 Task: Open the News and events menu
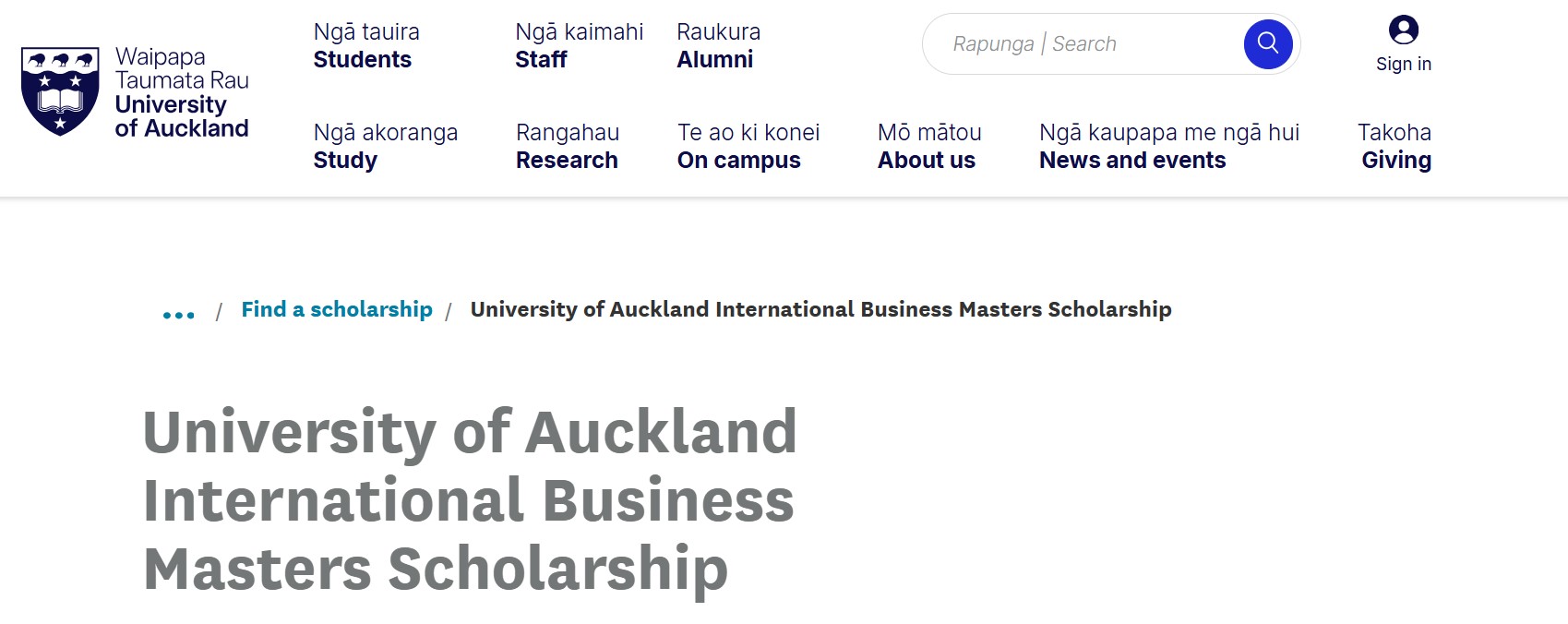(1132, 160)
